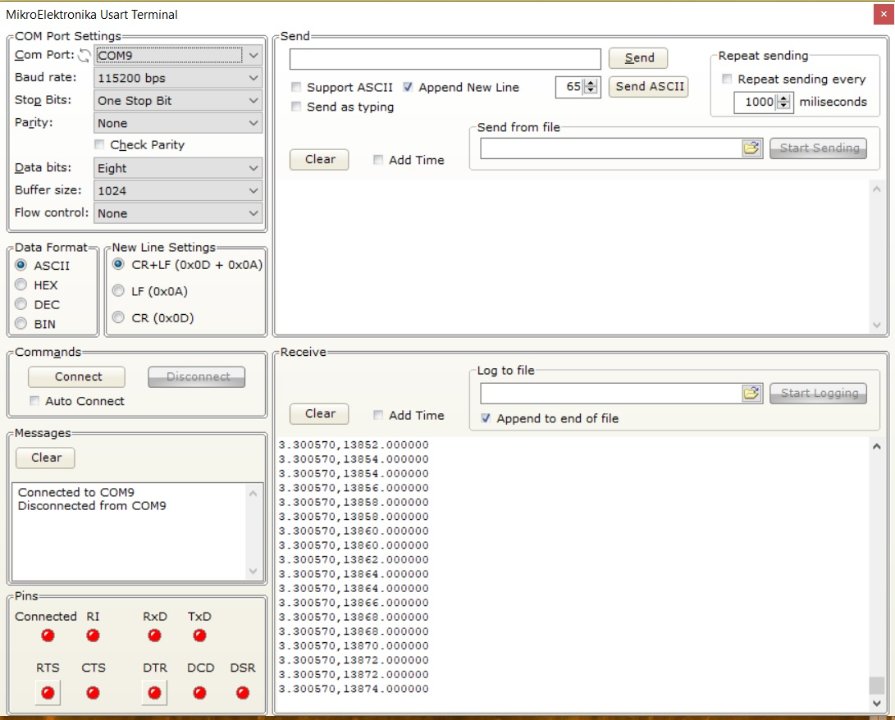
Task: Enable Repeat sending every checkbox
Action: click(727, 79)
